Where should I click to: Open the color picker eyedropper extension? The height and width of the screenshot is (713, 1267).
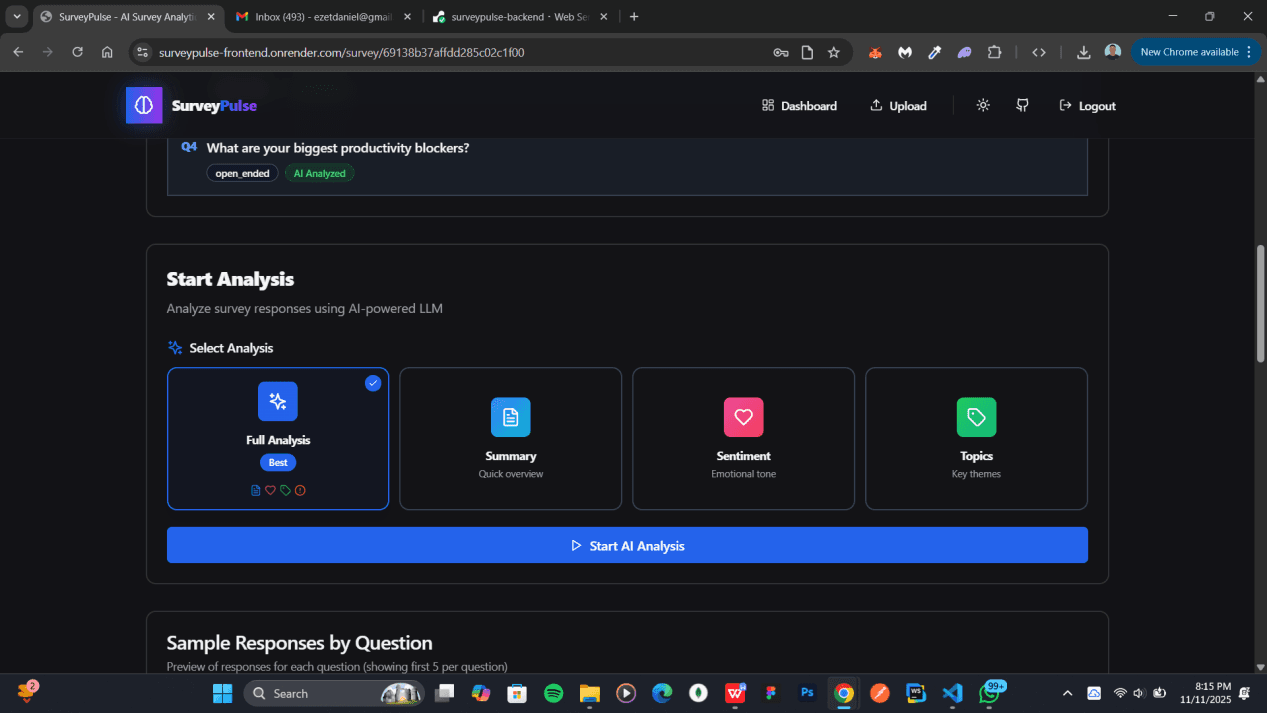934,52
